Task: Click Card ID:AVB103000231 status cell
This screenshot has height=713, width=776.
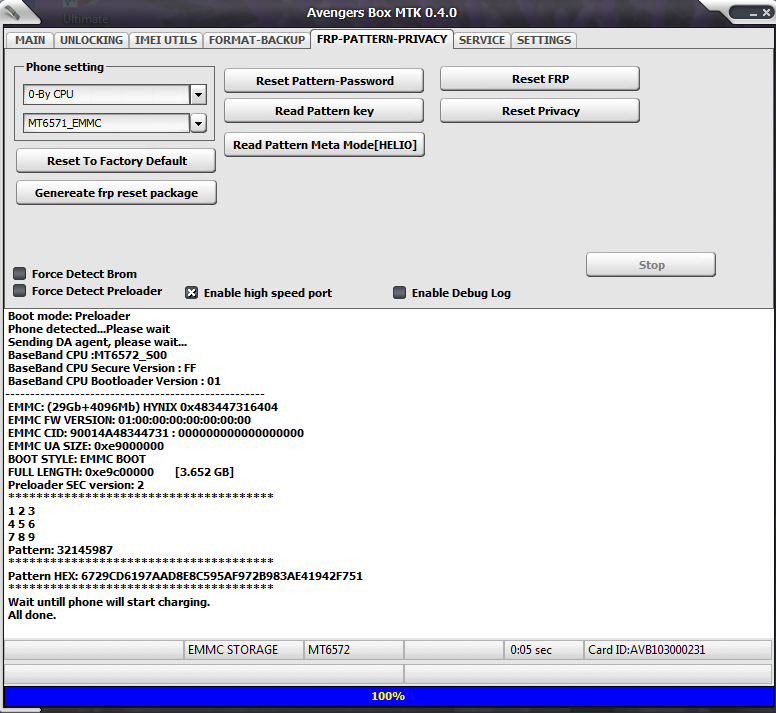Action: click(678, 650)
